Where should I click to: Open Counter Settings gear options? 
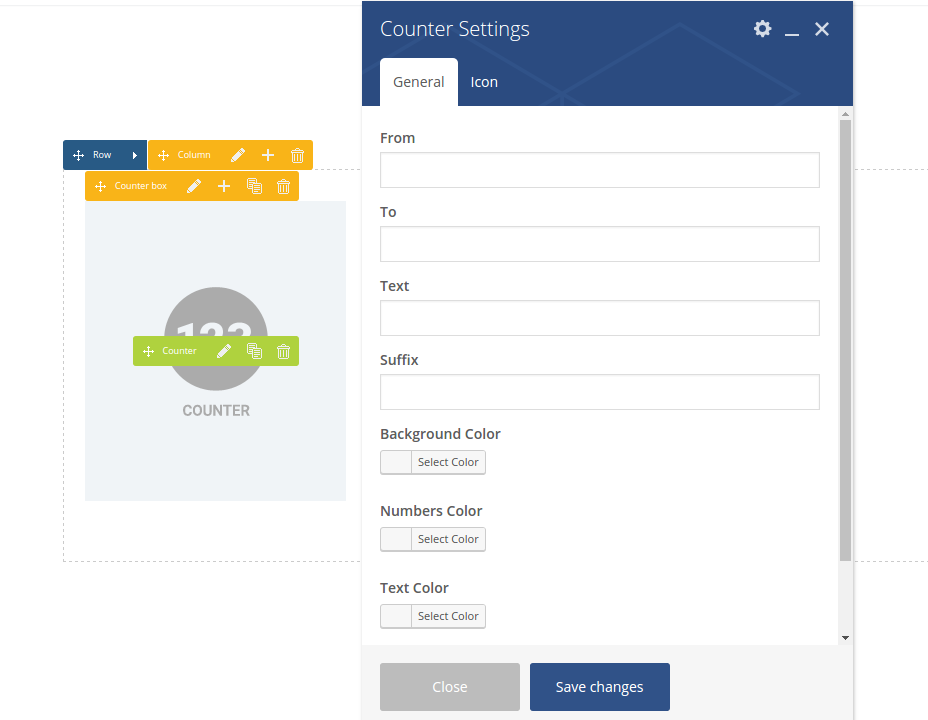click(x=762, y=29)
